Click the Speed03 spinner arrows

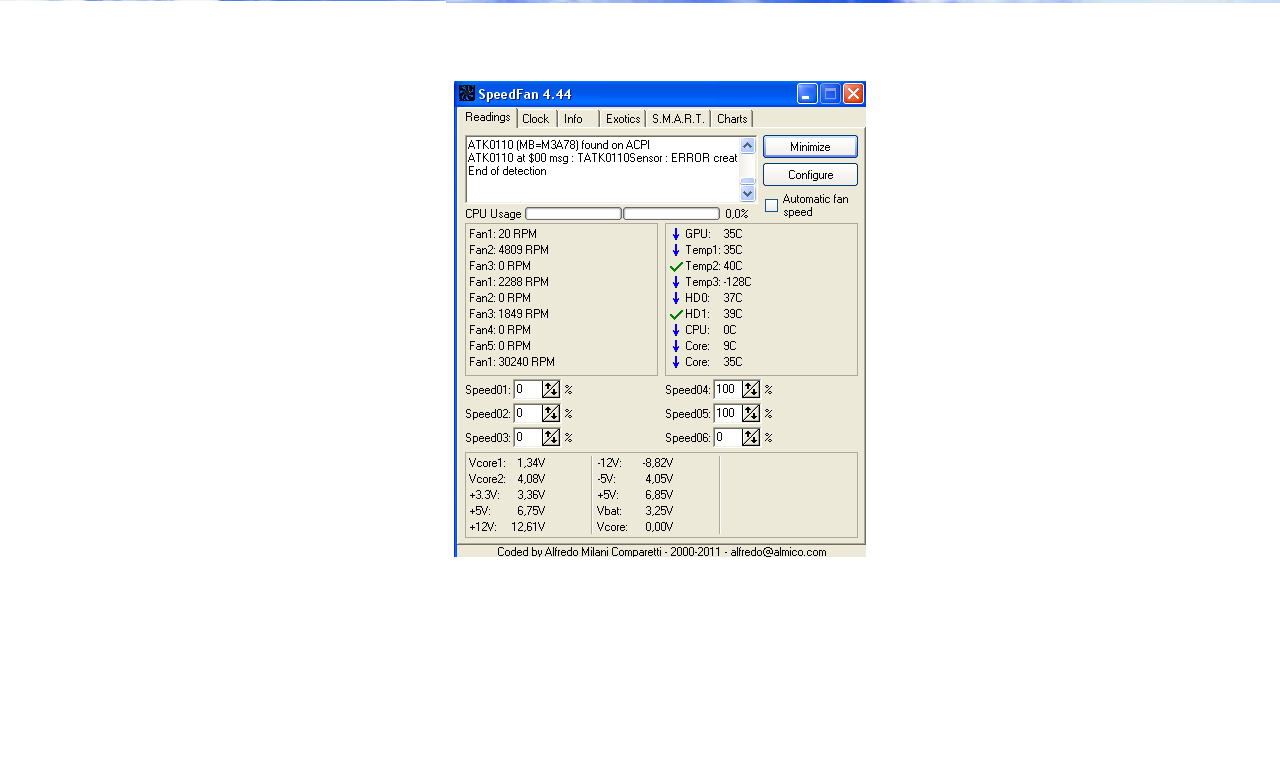click(551, 437)
